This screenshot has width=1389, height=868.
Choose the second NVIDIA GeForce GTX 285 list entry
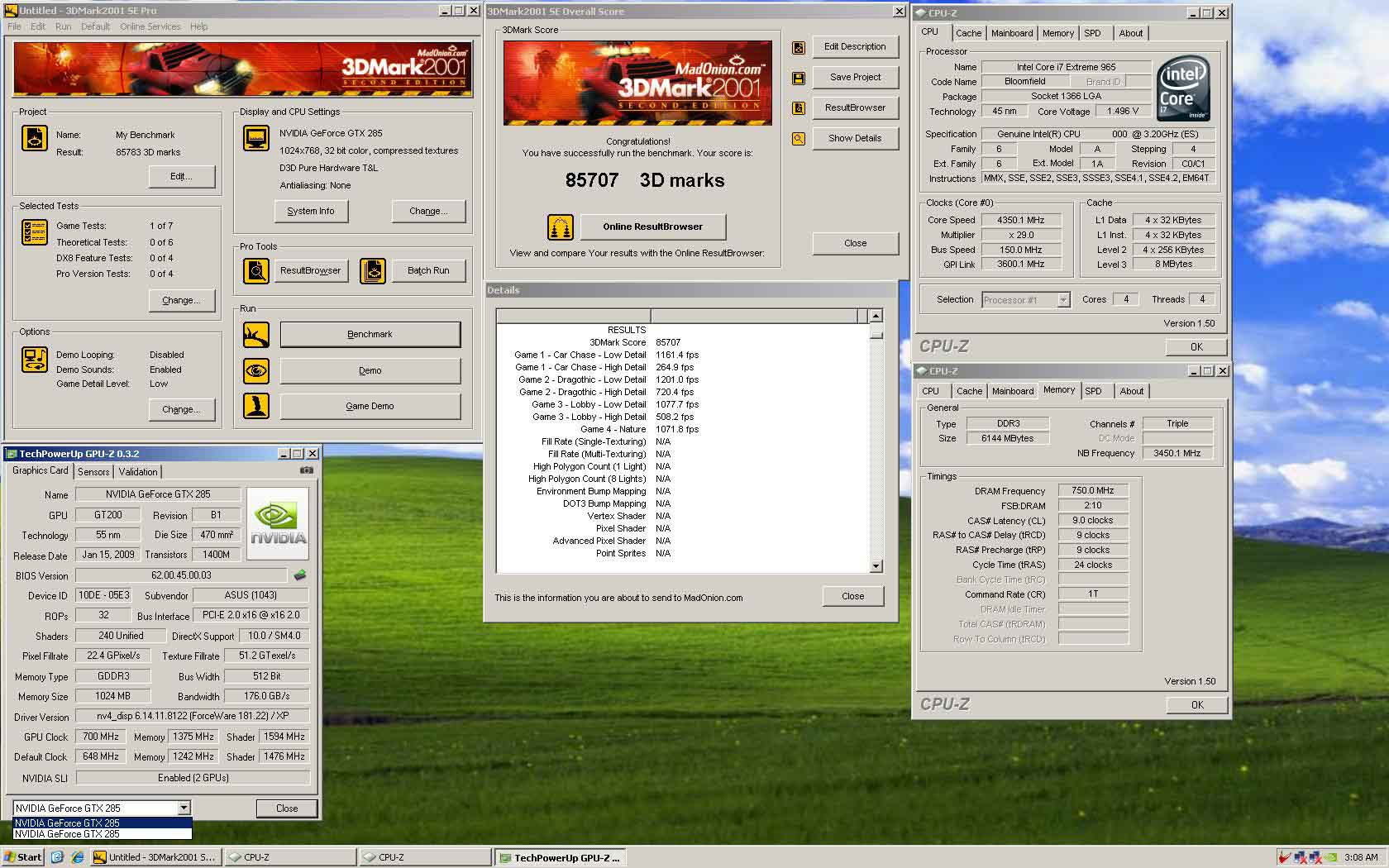tap(102, 834)
